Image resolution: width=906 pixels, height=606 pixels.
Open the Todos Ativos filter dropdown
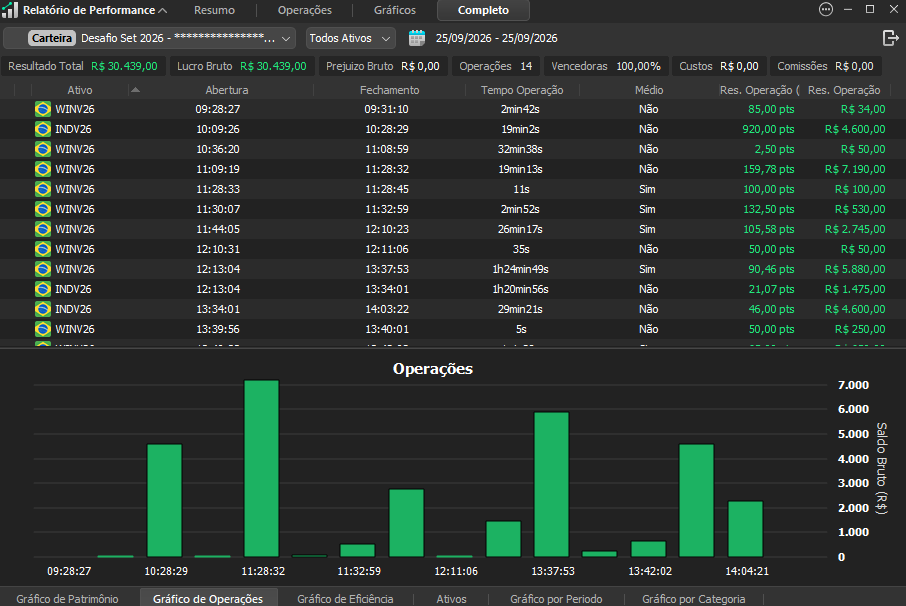click(350, 38)
